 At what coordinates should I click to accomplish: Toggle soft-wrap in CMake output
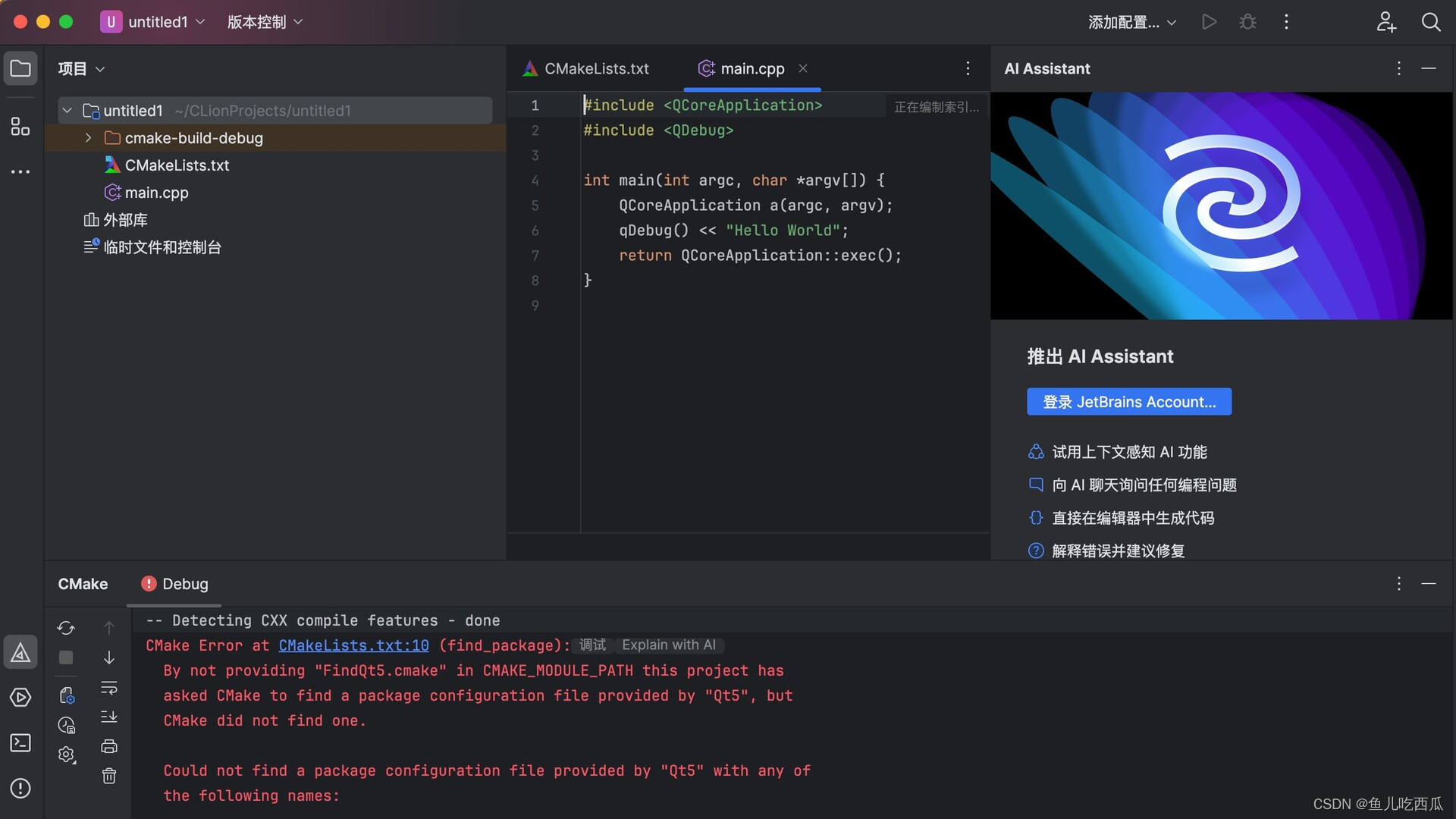[109, 688]
